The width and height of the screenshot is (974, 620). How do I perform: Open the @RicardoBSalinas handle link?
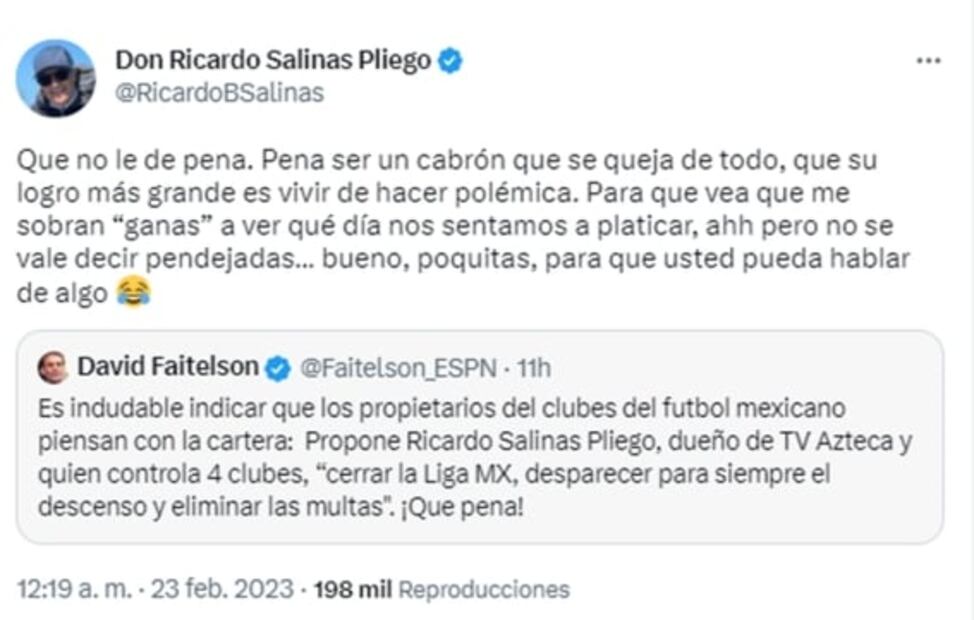pyautogui.click(x=219, y=91)
